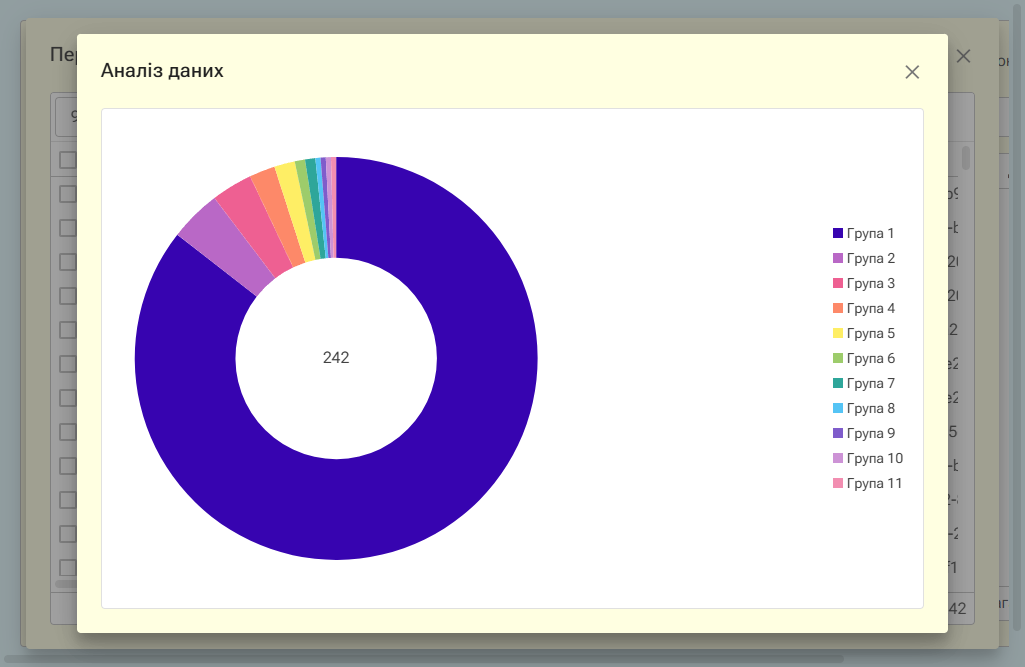Toggle Група 3 visibility in the legend
This screenshot has height=667, width=1025.
pos(868,283)
